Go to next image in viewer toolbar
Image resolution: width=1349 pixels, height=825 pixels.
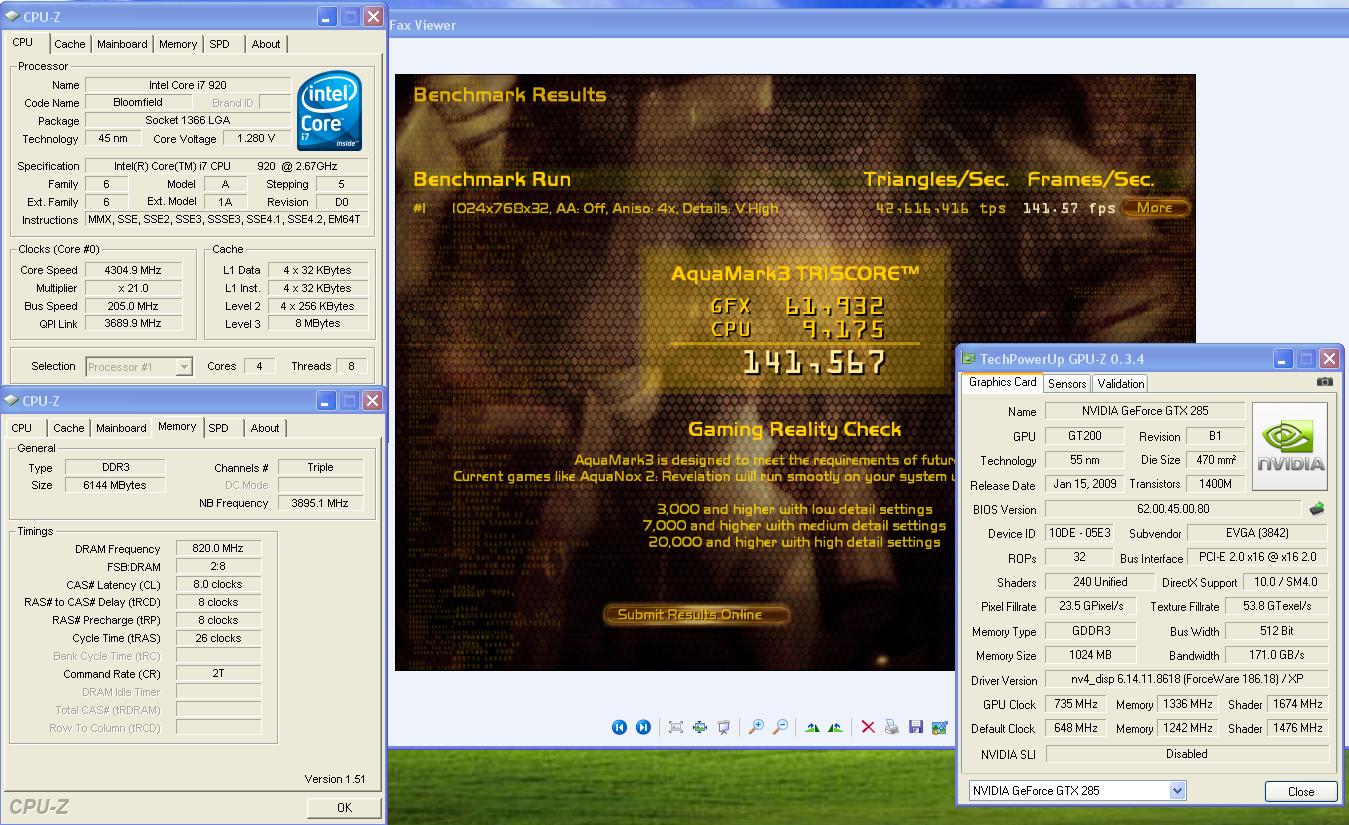pos(643,727)
